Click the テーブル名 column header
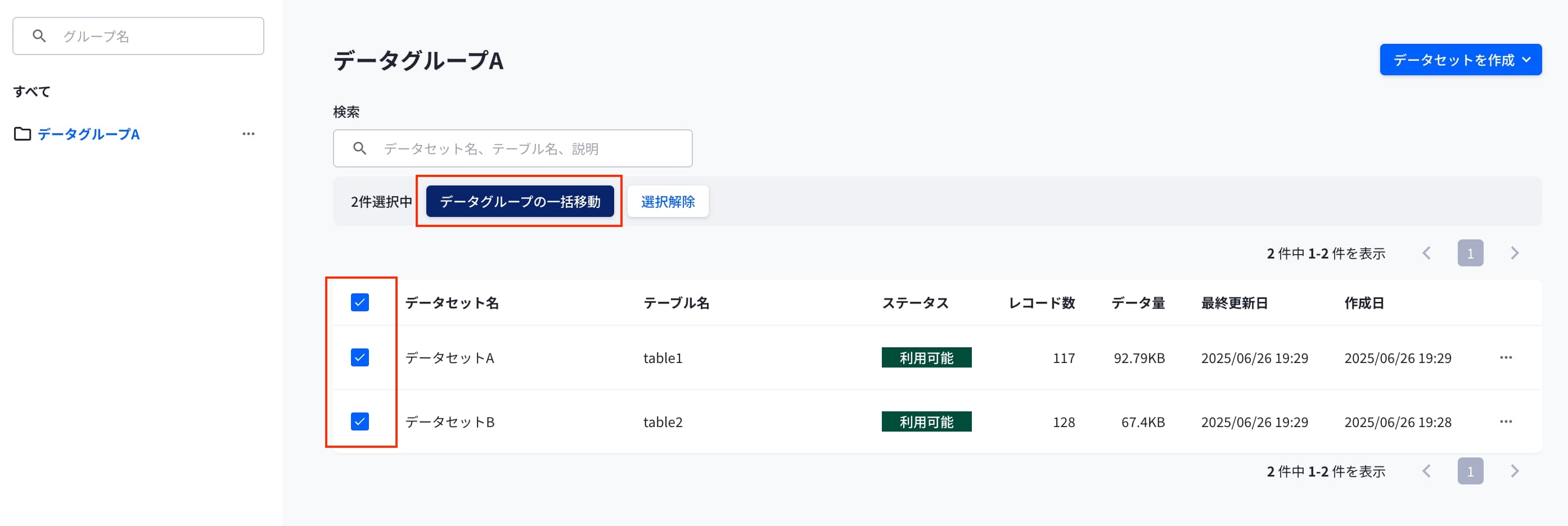The width and height of the screenshot is (1568, 526). coord(676,303)
